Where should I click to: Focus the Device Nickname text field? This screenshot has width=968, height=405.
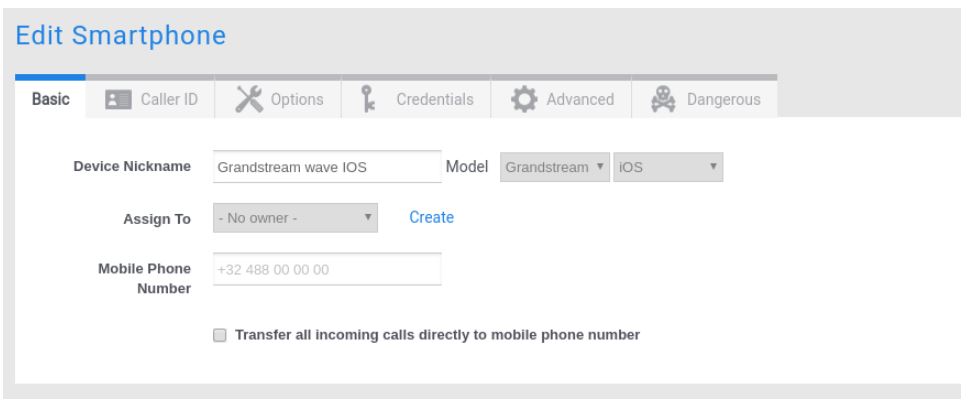coord(327,167)
